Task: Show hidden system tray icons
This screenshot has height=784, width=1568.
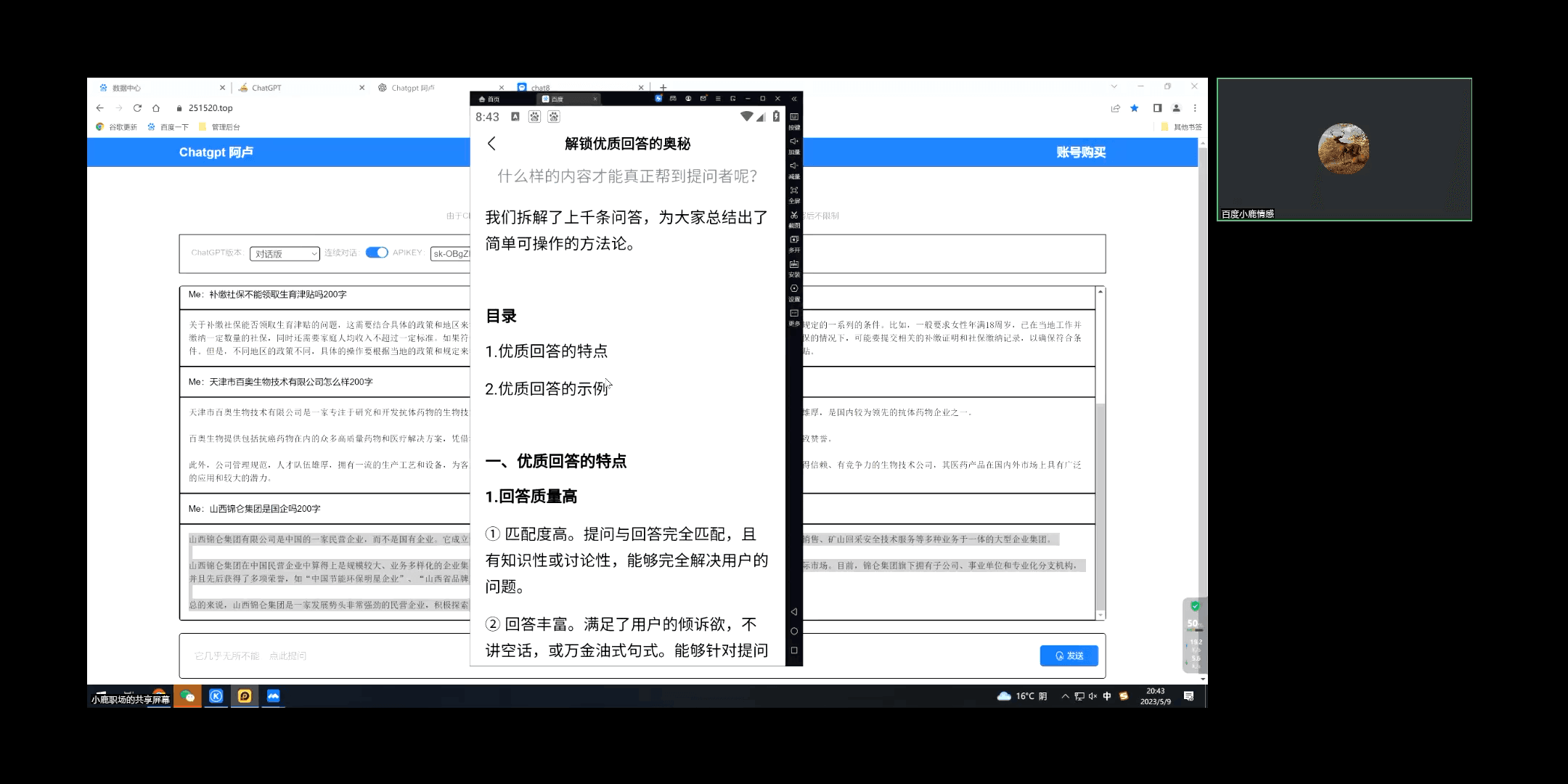Action: pyautogui.click(x=1065, y=696)
